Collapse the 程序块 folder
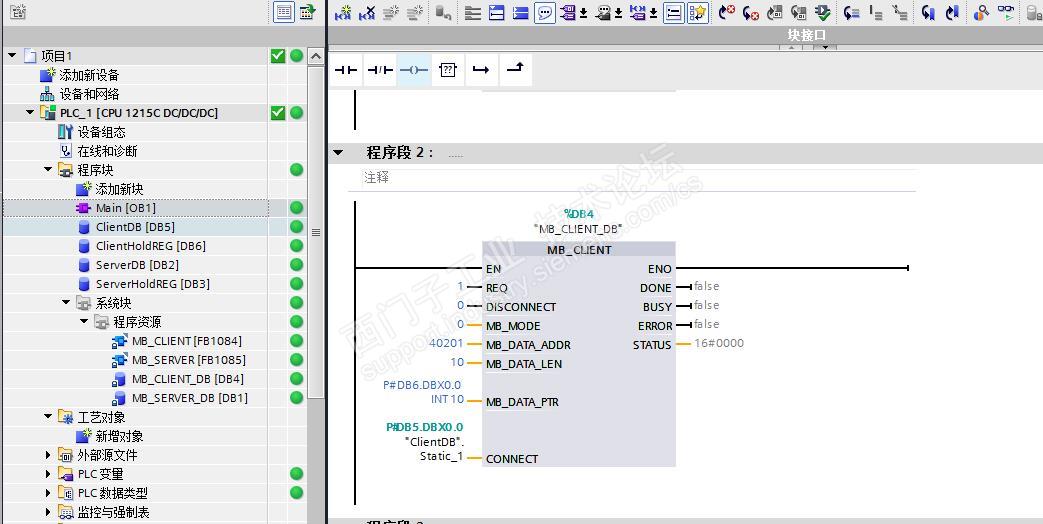Viewport: 1043px width, 524px height. [48, 170]
